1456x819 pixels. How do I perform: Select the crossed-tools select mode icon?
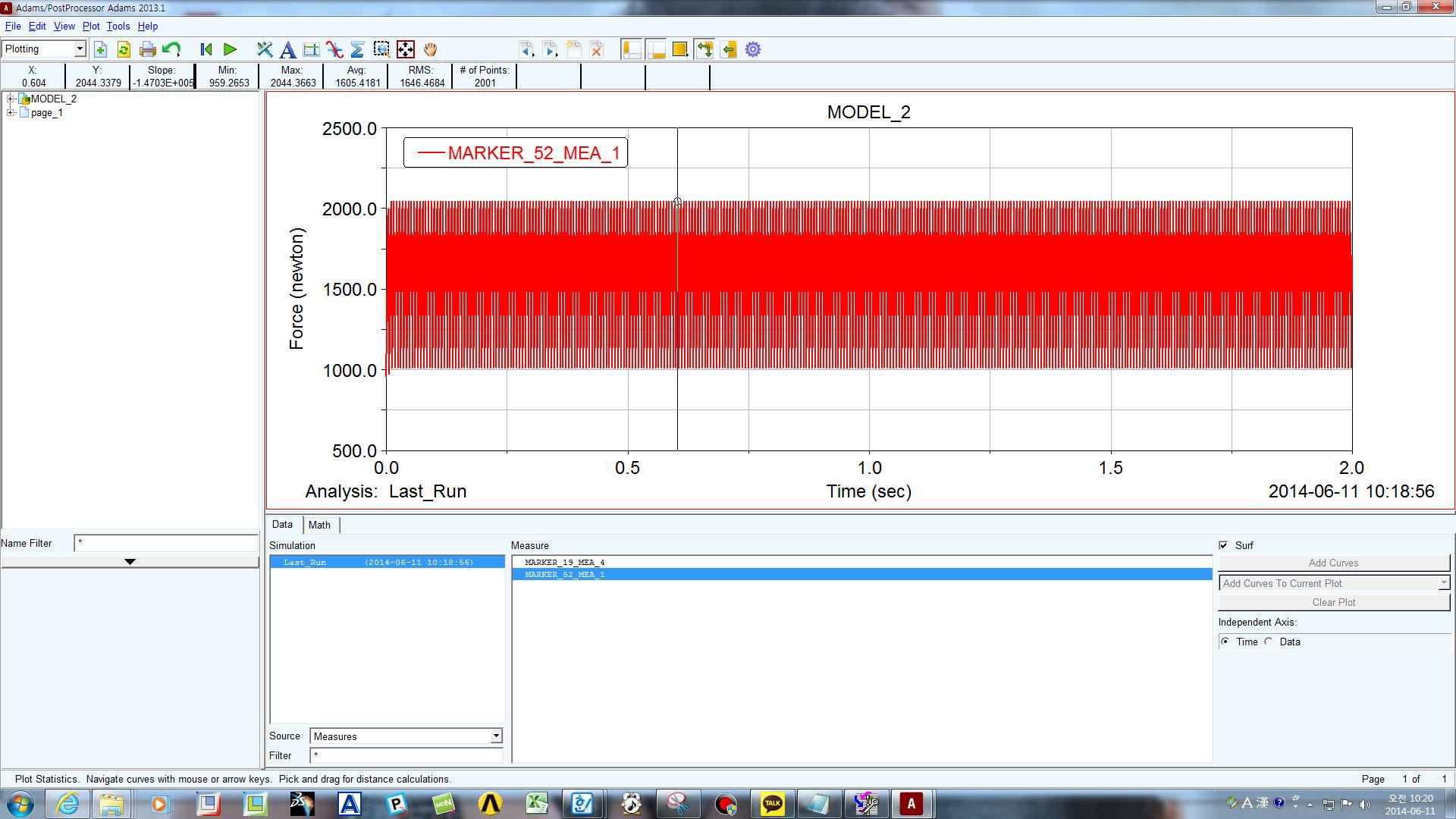[265, 50]
